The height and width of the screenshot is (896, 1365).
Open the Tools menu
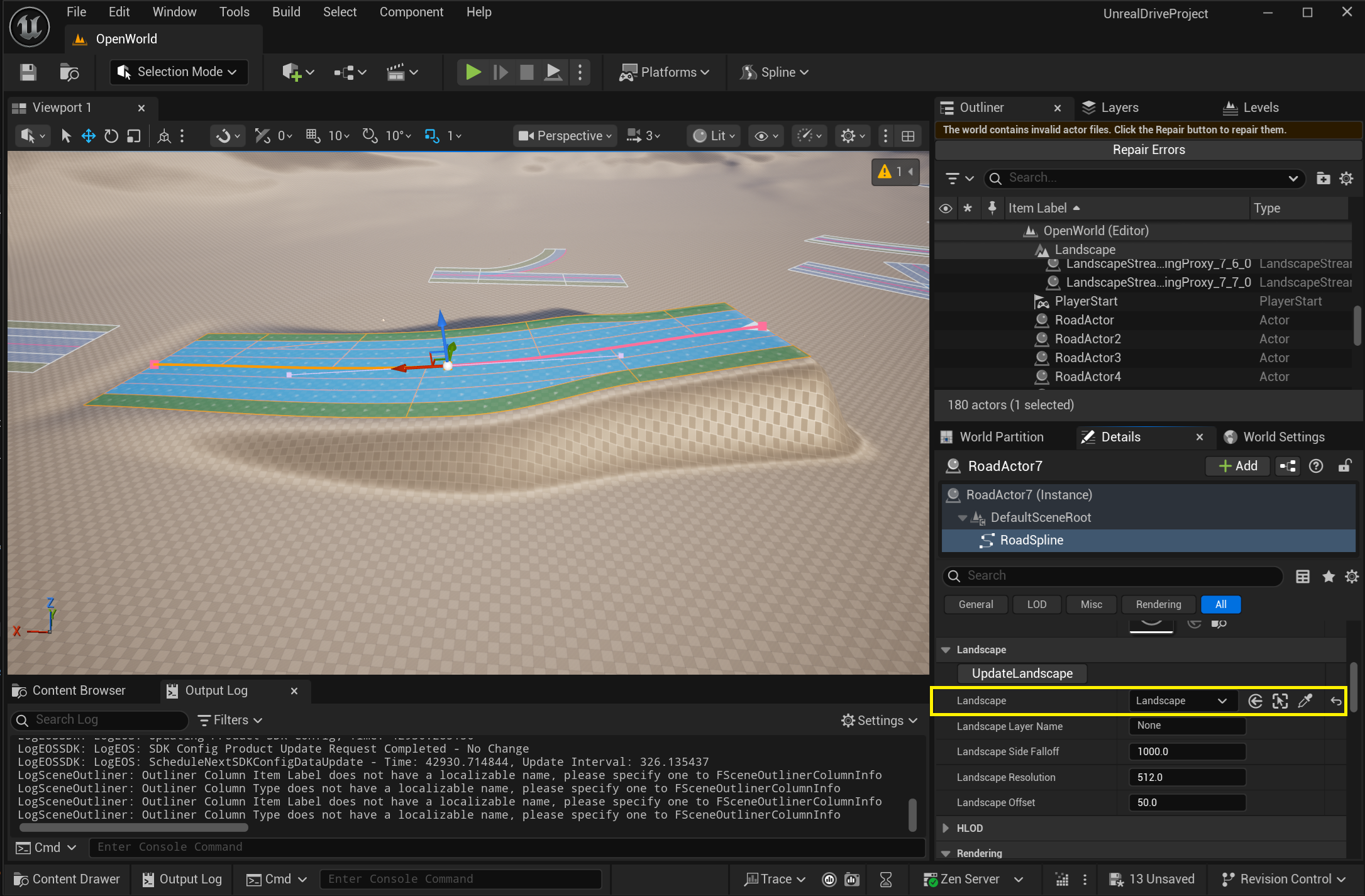(235, 12)
